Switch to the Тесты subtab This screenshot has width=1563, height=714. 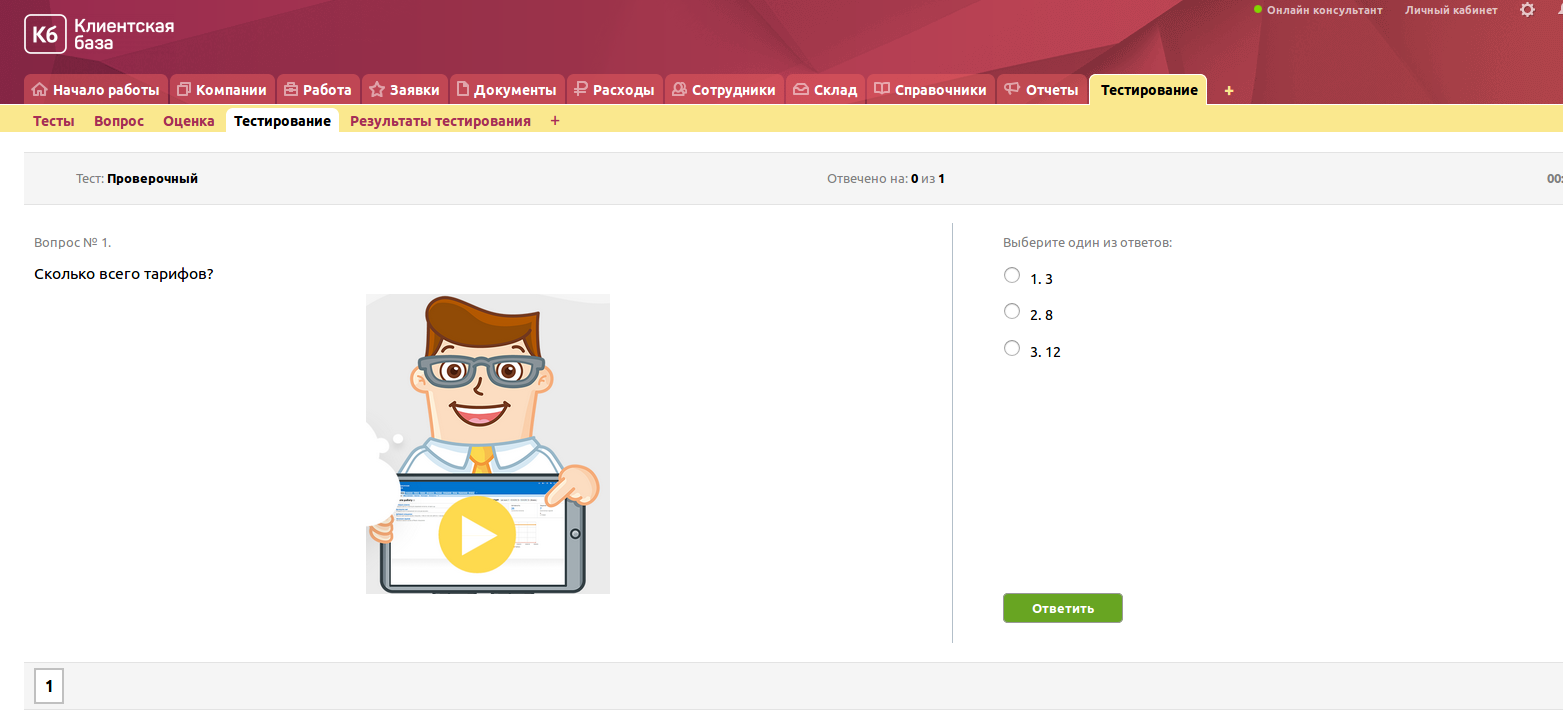click(53, 121)
